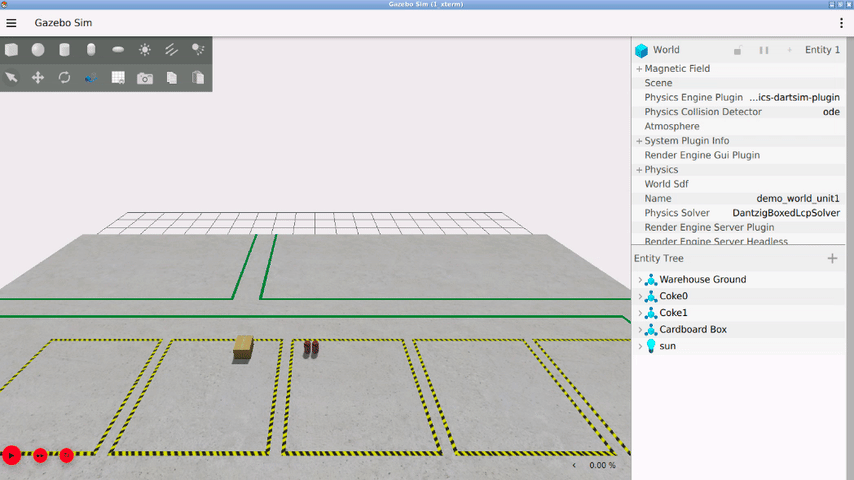
Task: Select Cardboard Box in the entity tree
Action: click(693, 330)
